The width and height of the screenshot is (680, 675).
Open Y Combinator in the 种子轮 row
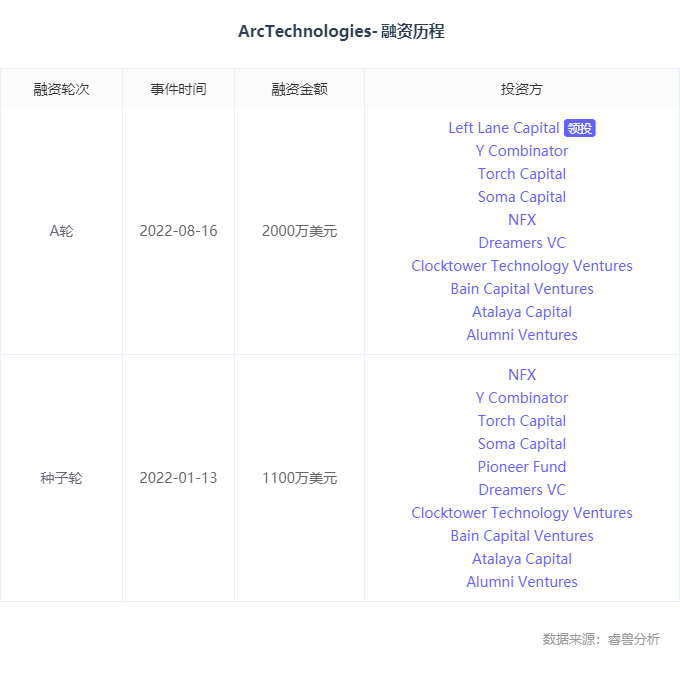point(522,398)
